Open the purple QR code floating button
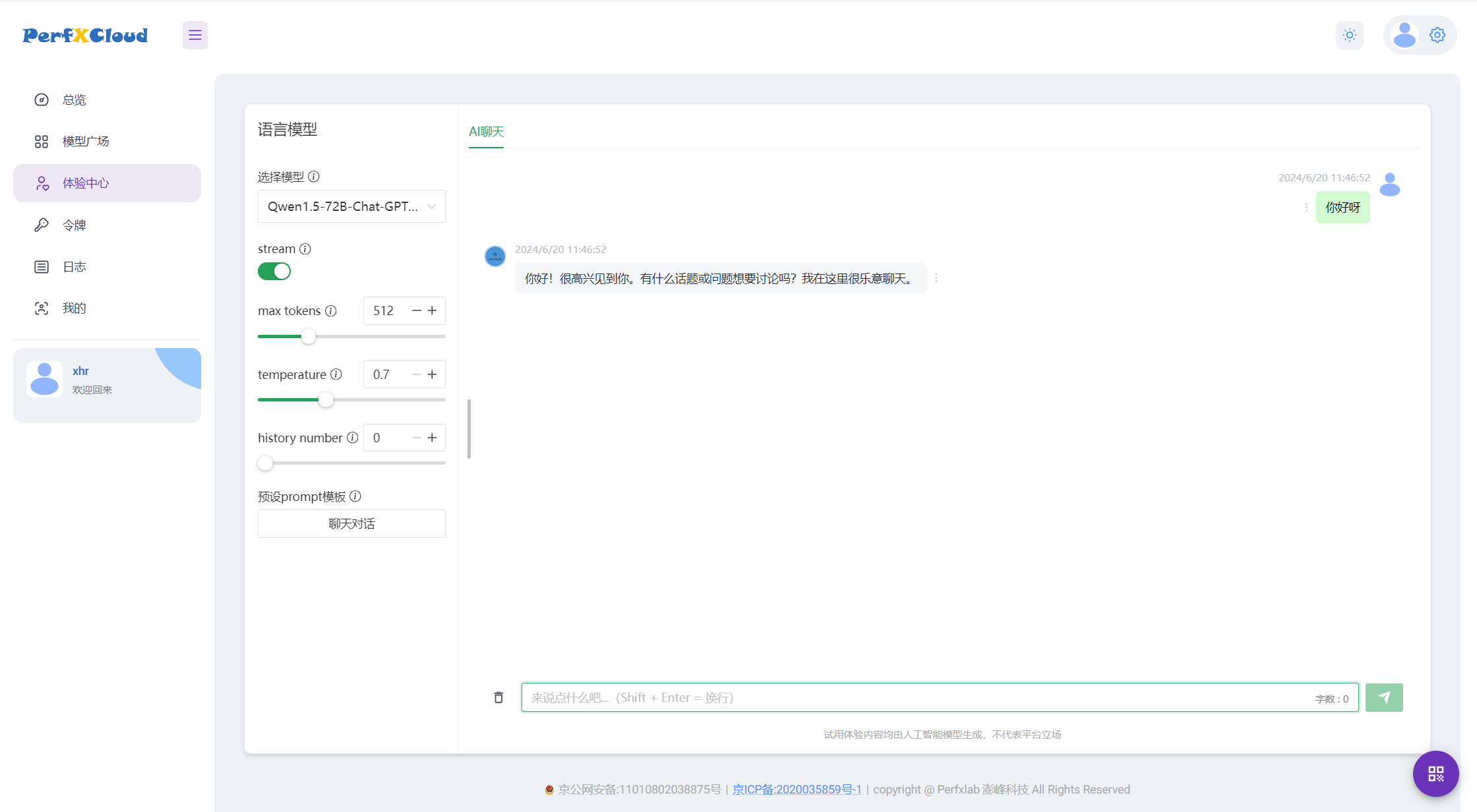The height and width of the screenshot is (812, 1477). coord(1435,774)
